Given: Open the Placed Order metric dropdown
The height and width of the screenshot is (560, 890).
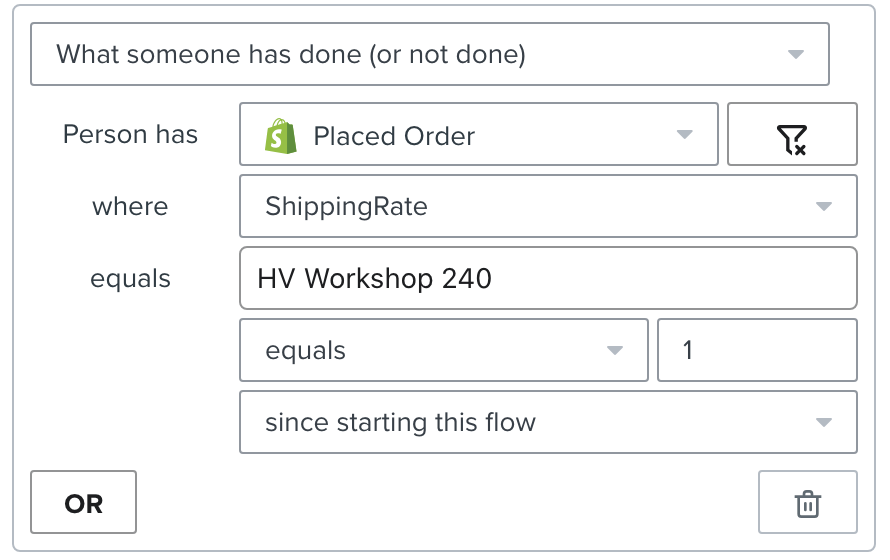Looking at the screenshot, I should pos(478,134).
